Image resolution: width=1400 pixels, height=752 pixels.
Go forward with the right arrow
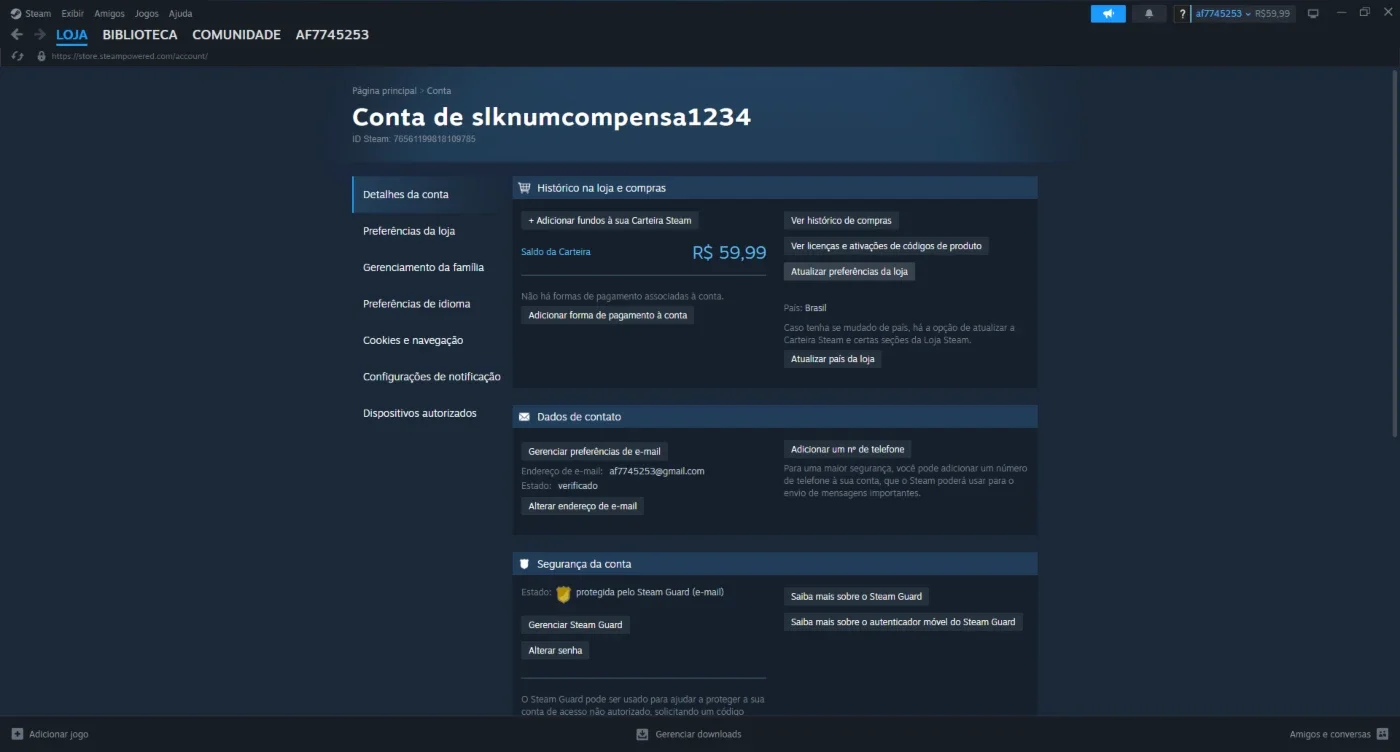point(40,34)
